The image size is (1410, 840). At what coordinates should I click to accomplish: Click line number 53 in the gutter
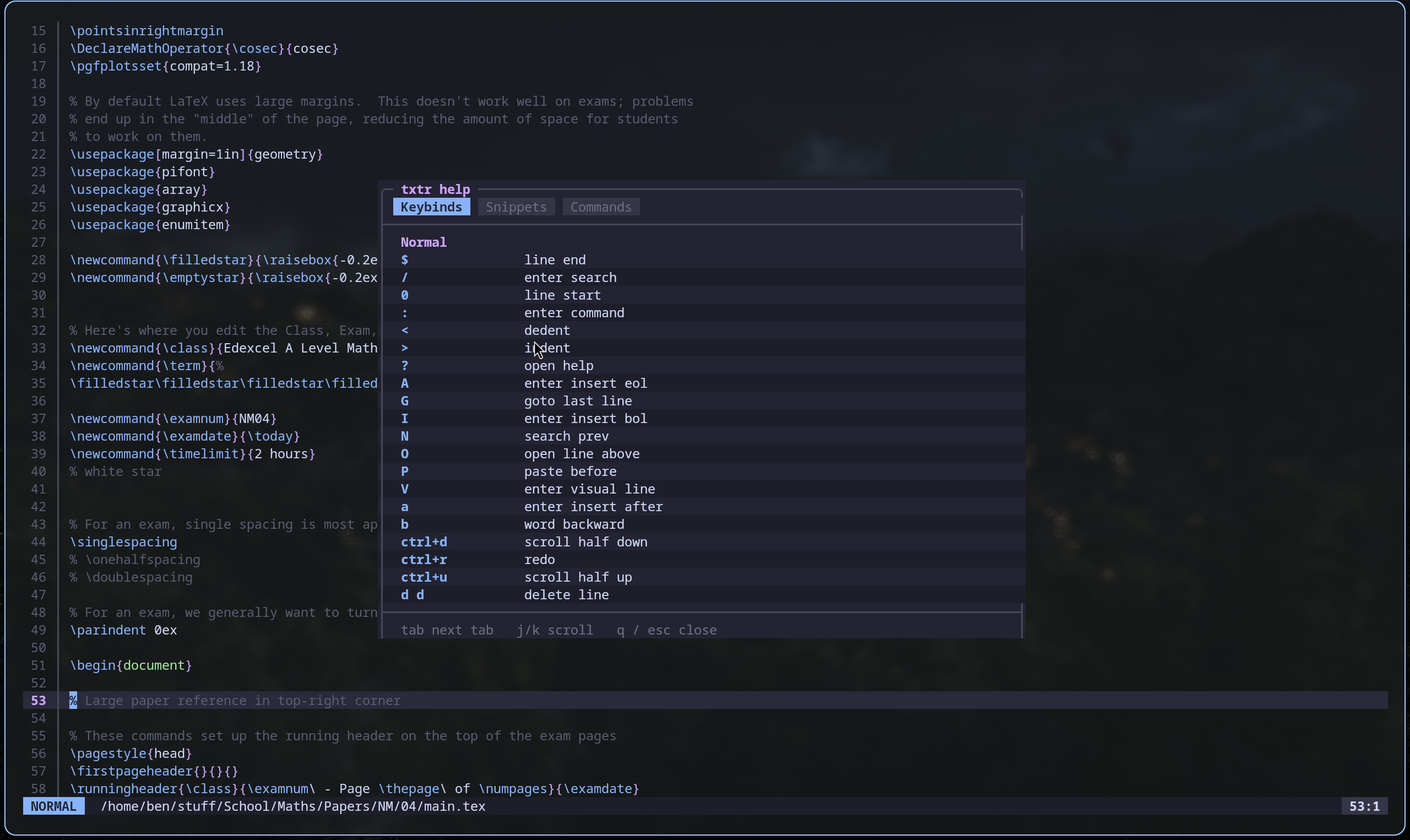point(39,700)
